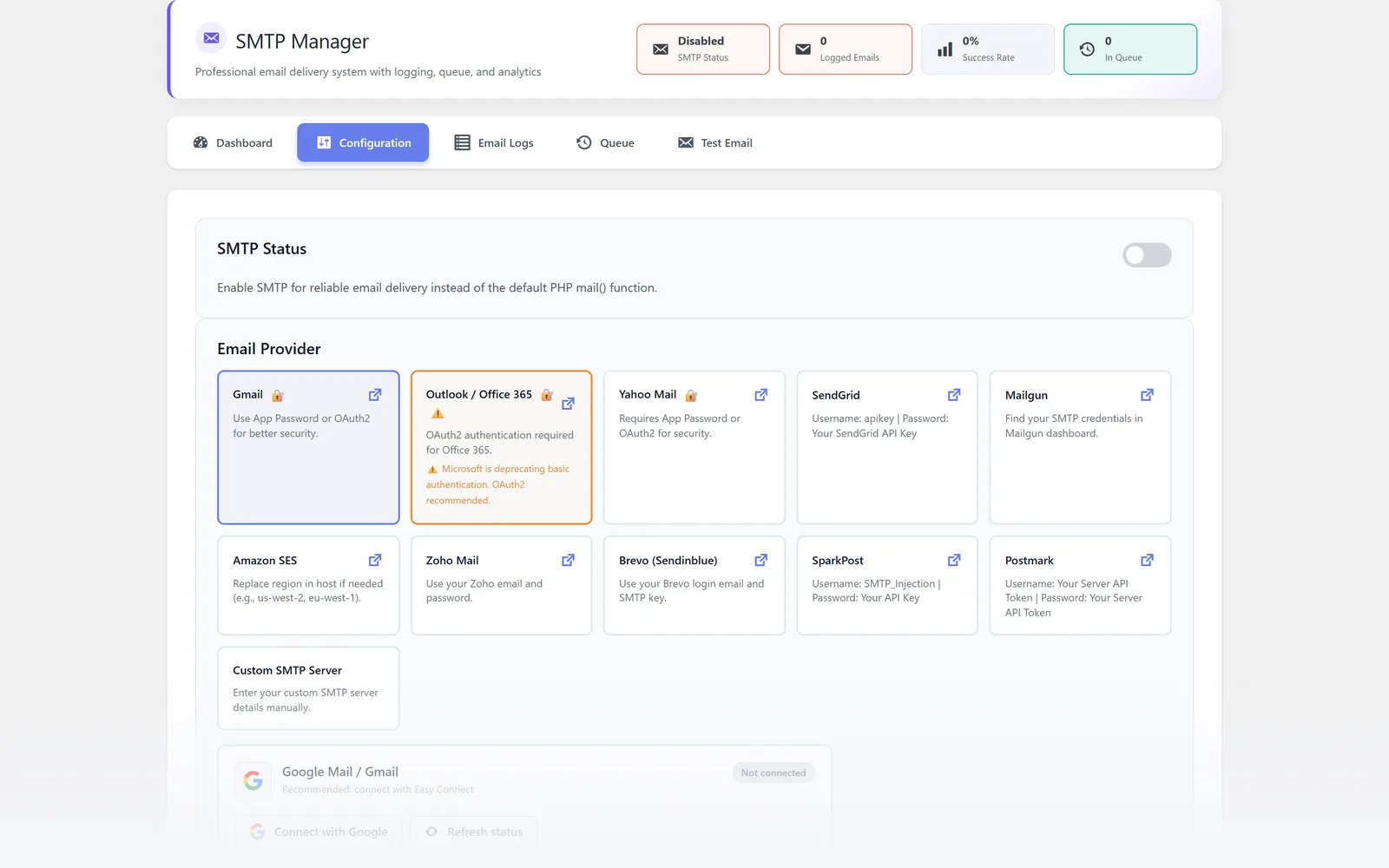The height and width of the screenshot is (868, 1389).
Task: Open Amazon SES external link icon
Action: pos(375,560)
